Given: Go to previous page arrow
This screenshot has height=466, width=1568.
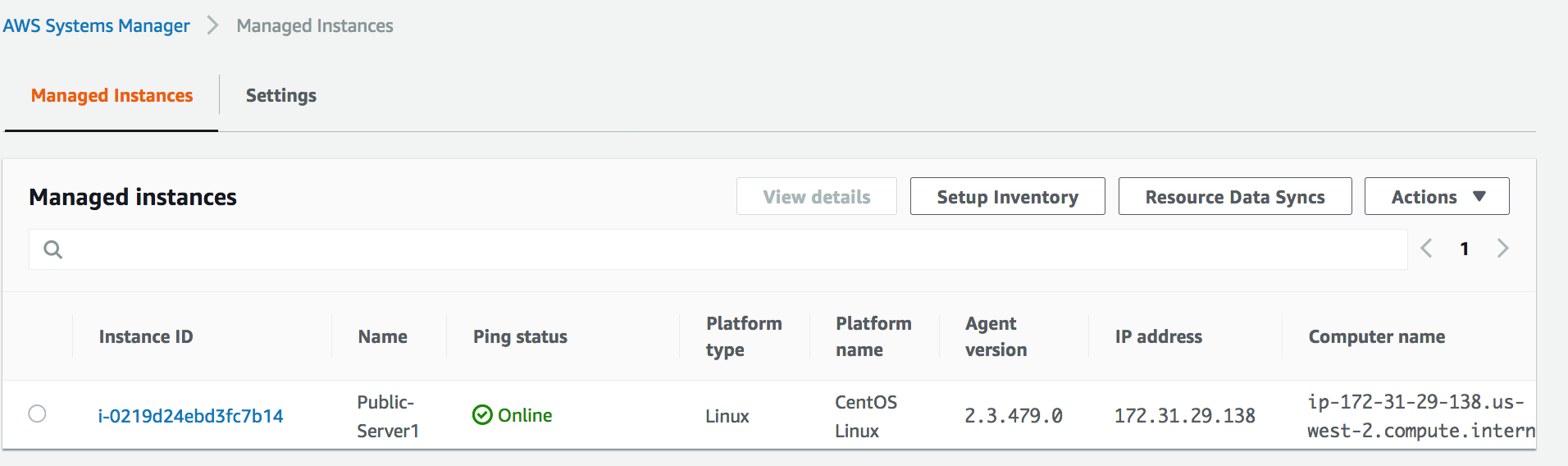Looking at the screenshot, I should tap(1426, 249).
